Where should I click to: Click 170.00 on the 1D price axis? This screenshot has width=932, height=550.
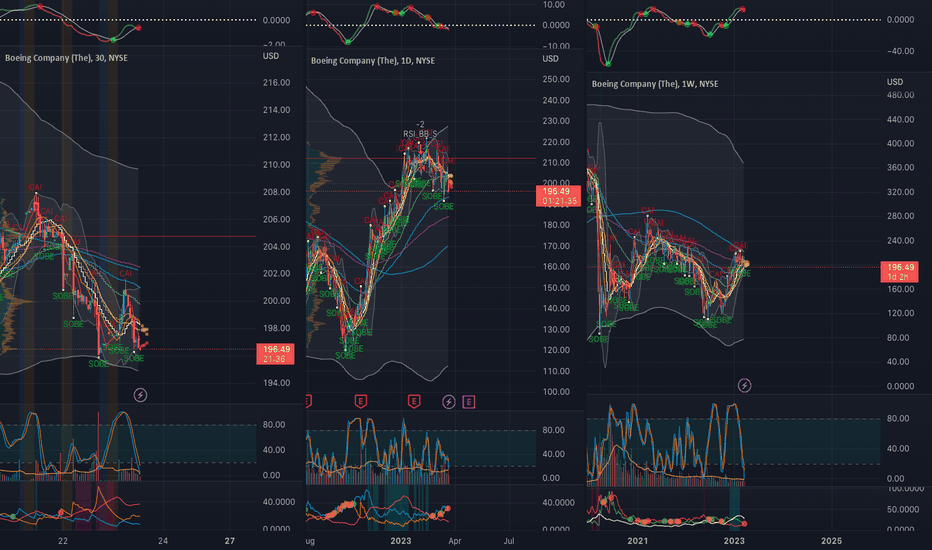click(556, 246)
